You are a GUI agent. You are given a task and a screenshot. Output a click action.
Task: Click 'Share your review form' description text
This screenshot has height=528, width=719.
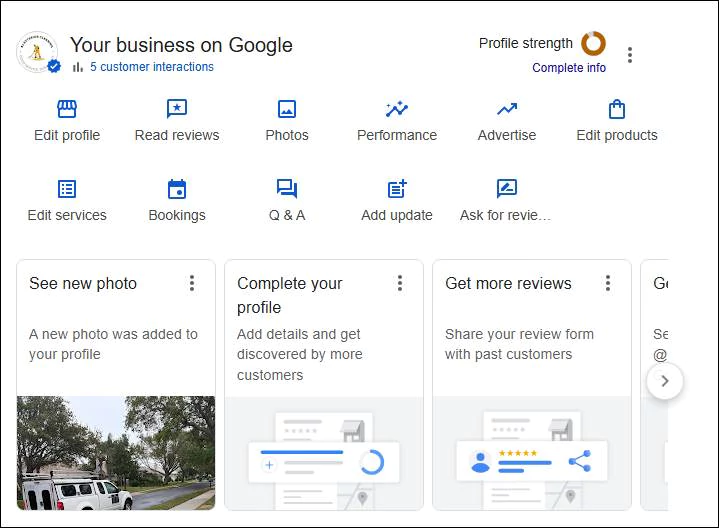(x=519, y=344)
